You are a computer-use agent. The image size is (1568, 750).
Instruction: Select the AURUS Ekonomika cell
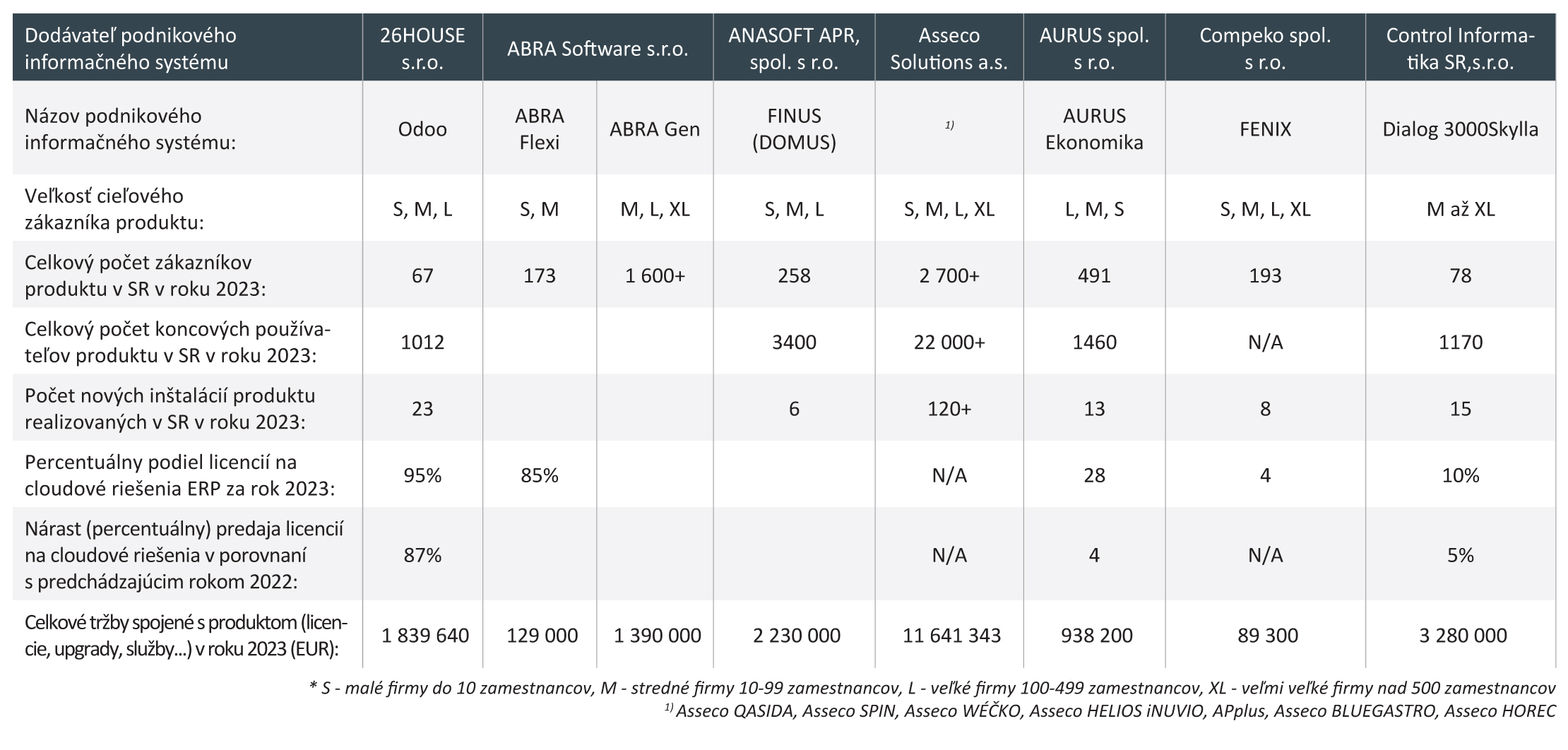click(x=1093, y=129)
